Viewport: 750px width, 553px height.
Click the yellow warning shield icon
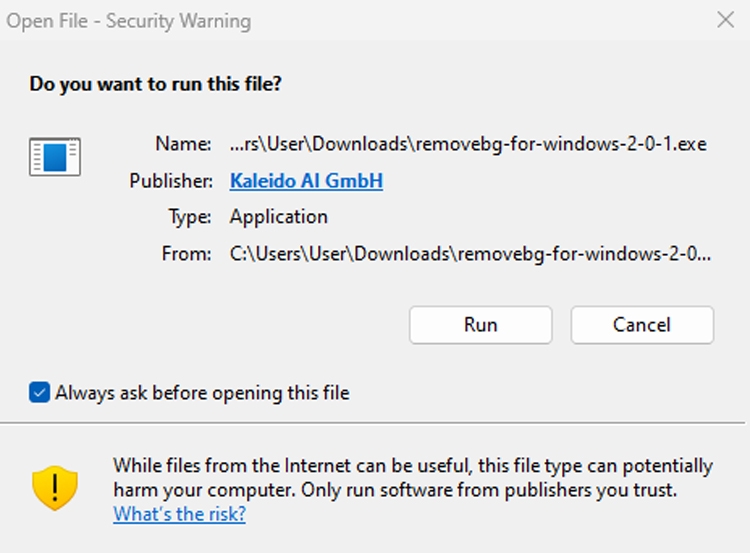(x=55, y=488)
